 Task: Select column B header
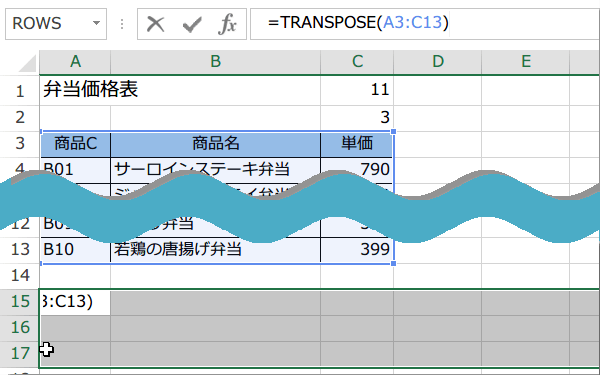215,61
